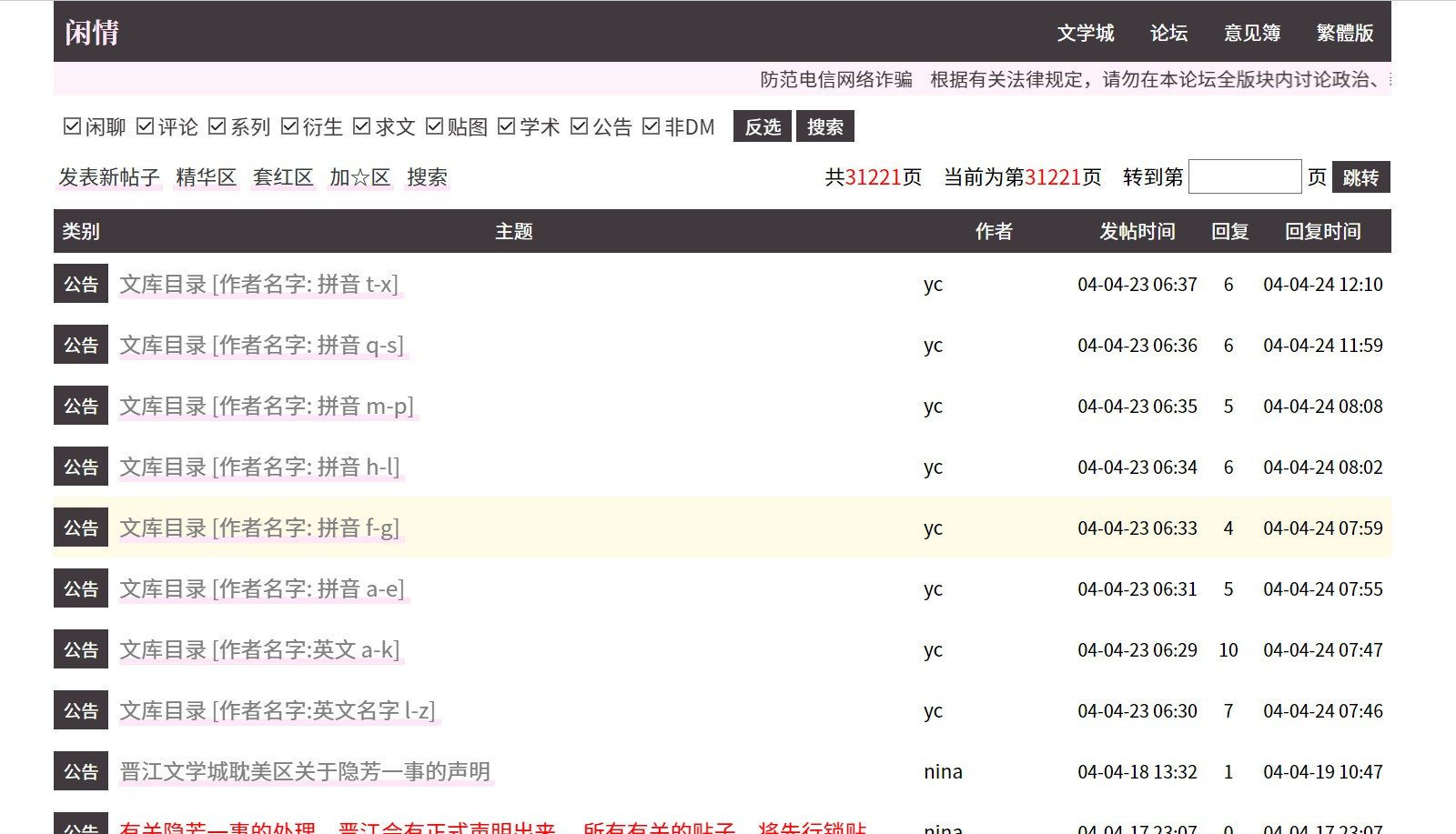Click the 跳转 page jump button
The image size is (1456, 834).
point(1360,177)
